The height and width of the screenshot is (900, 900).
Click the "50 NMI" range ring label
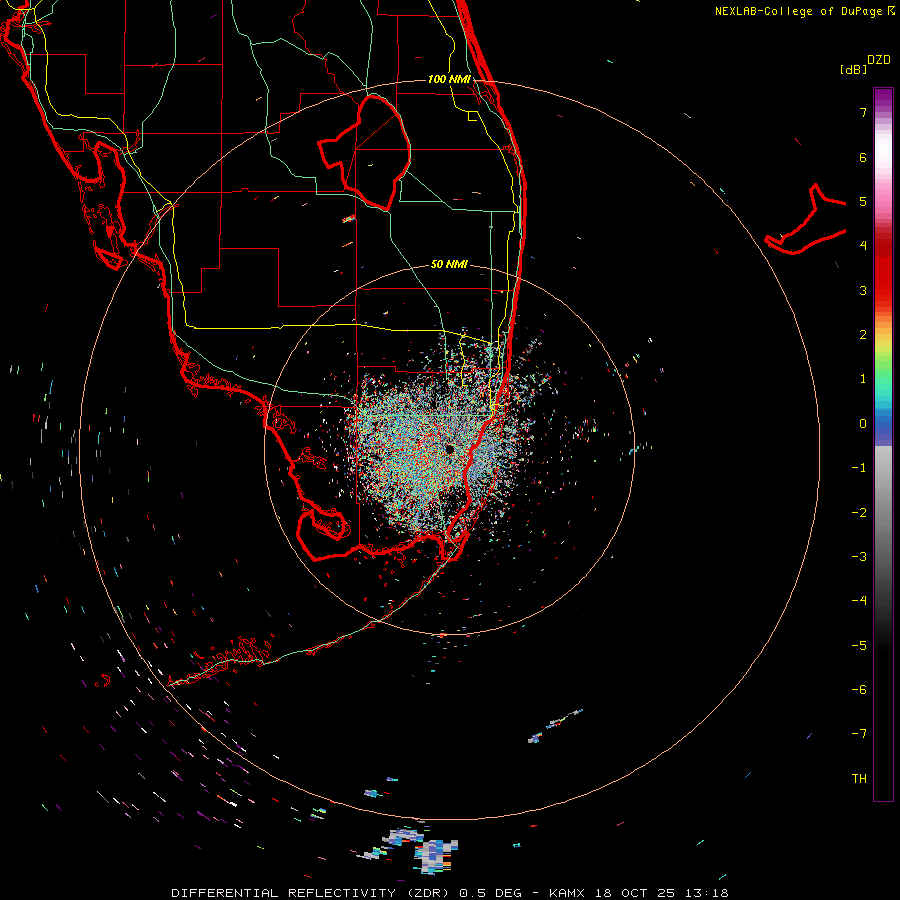click(x=449, y=264)
